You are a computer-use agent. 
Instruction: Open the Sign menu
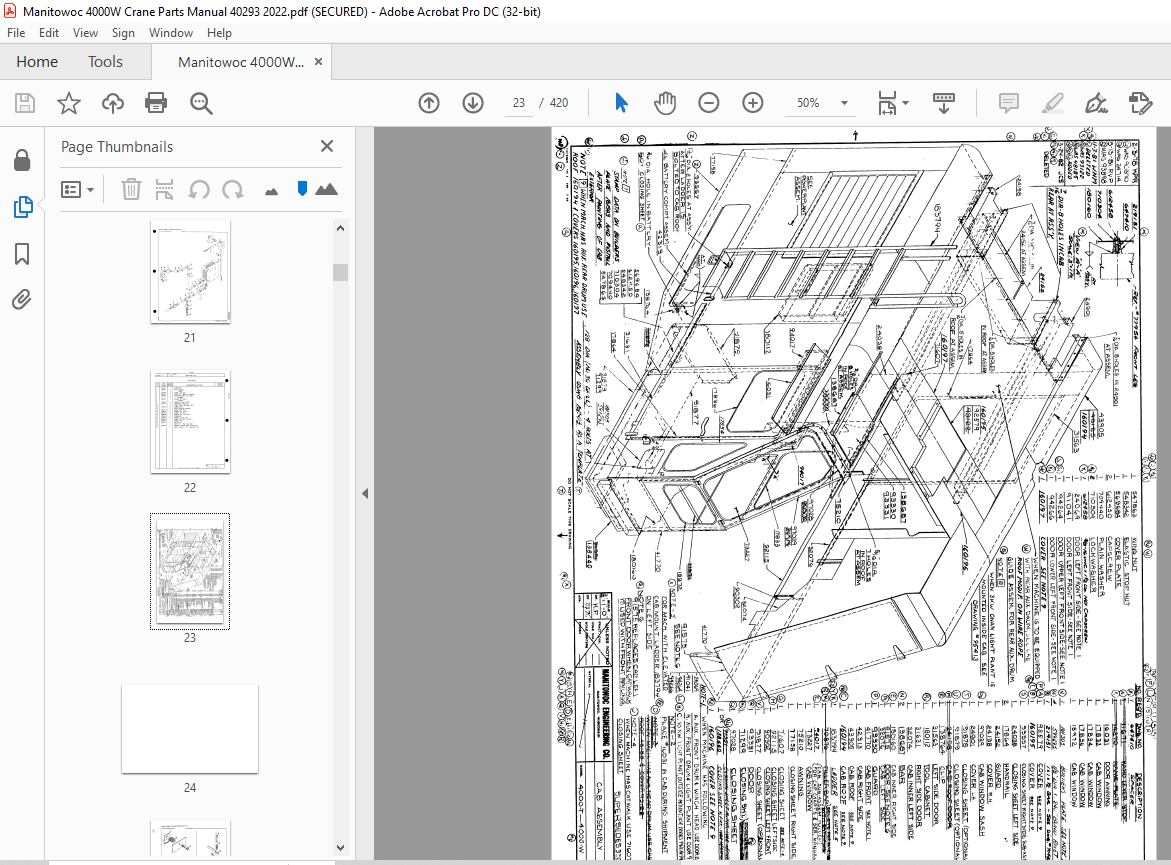coord(123,33)
